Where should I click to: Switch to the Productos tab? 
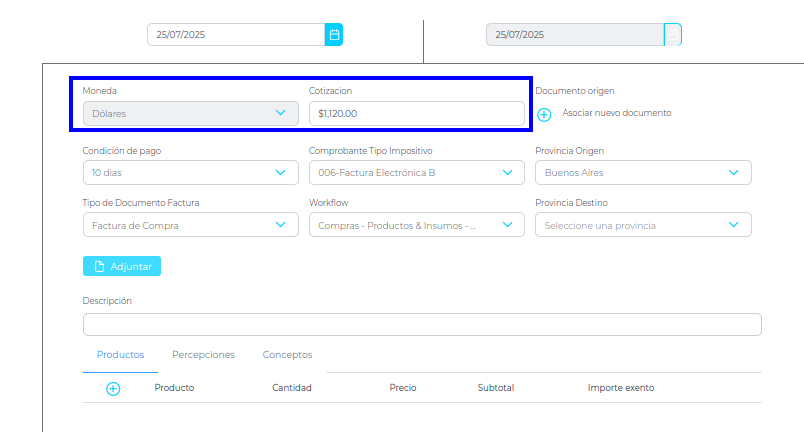[x=120, y=355]
